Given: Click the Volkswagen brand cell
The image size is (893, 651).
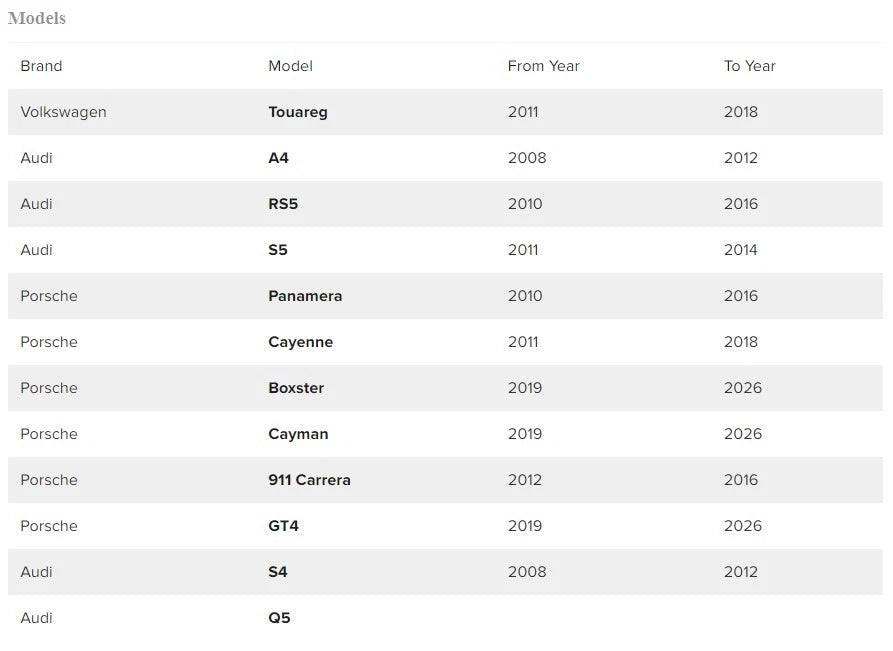Looking at the screenshot, I should [x=63, y=112].
